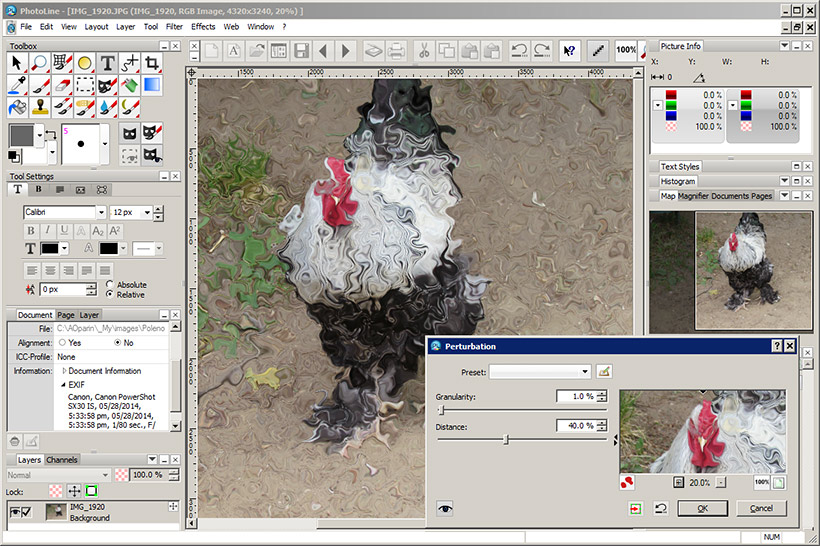Viewport: 820px width, 546px height.
Task: Switch to the Page tab
Action: pos(66,315)
